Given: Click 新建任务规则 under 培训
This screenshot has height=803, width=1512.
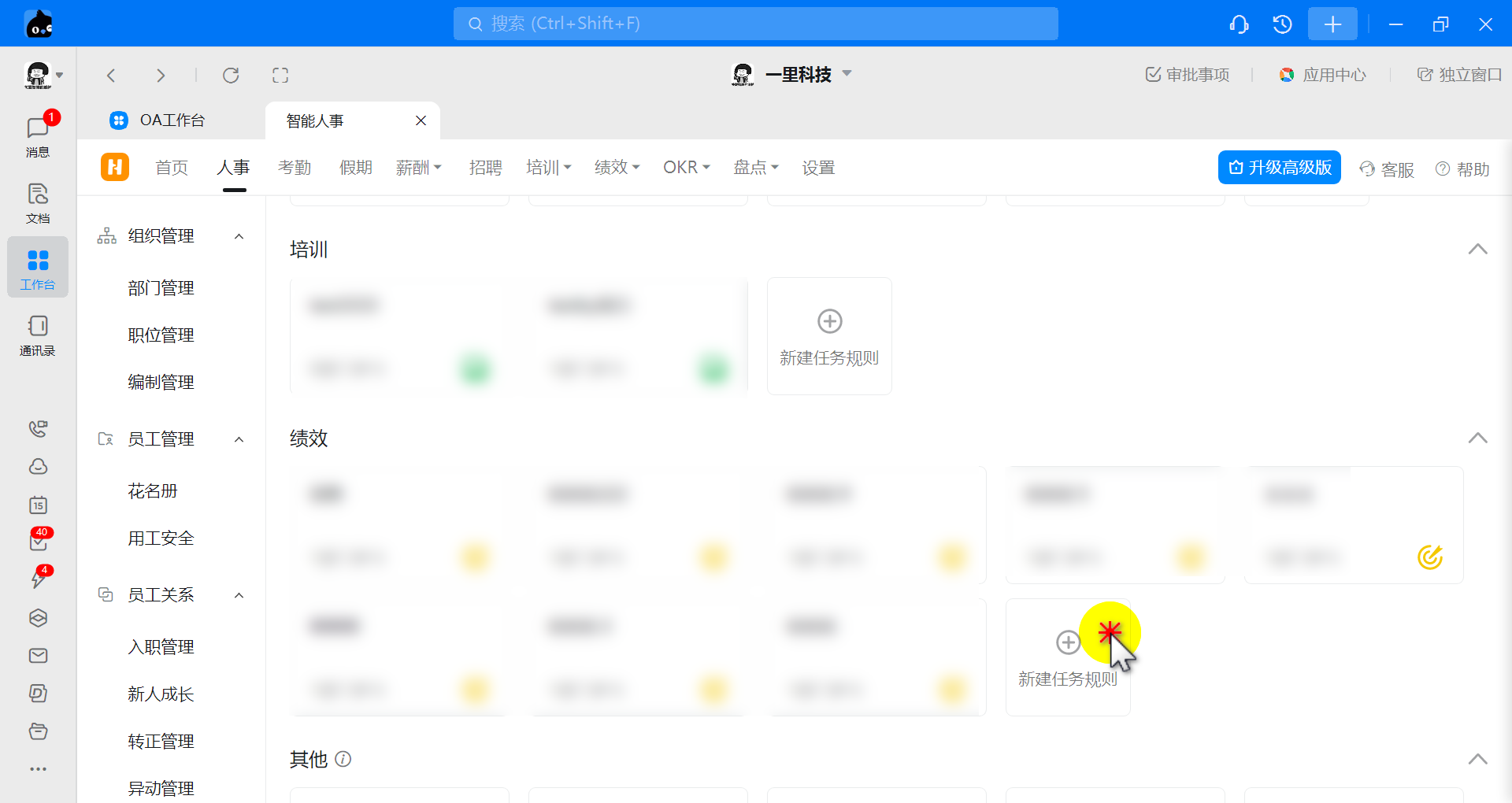Looking at the screenshot, I should (x=829, y=336).
